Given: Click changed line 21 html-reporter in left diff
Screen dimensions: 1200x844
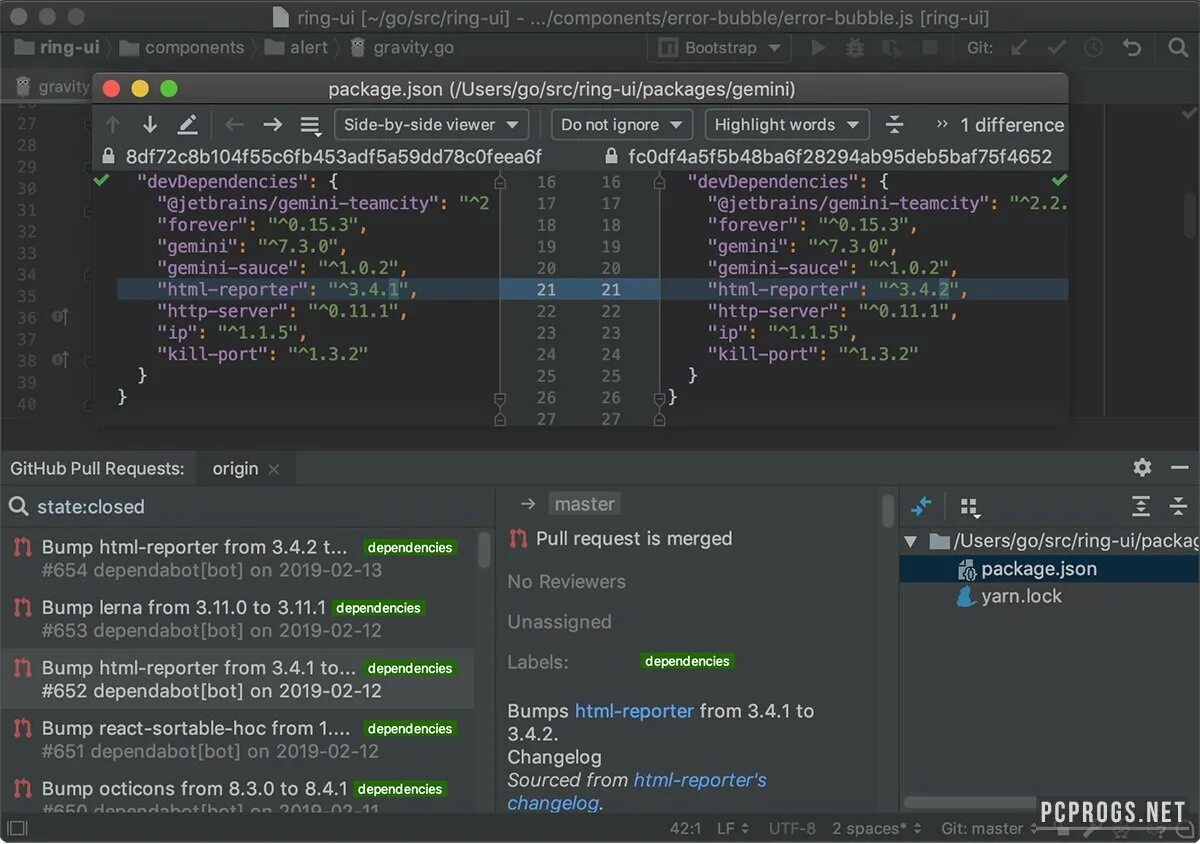Looking at the screenshot, I should [x=309, y=290].
